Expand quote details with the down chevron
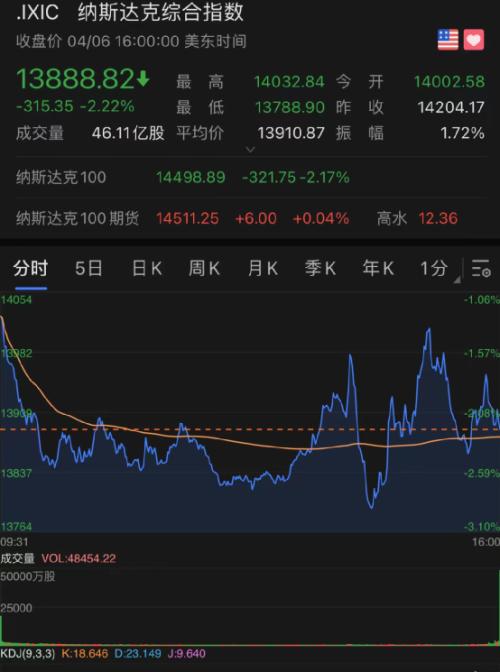The width and height of the screenshot is (500, 672). (x=250, y=150)
